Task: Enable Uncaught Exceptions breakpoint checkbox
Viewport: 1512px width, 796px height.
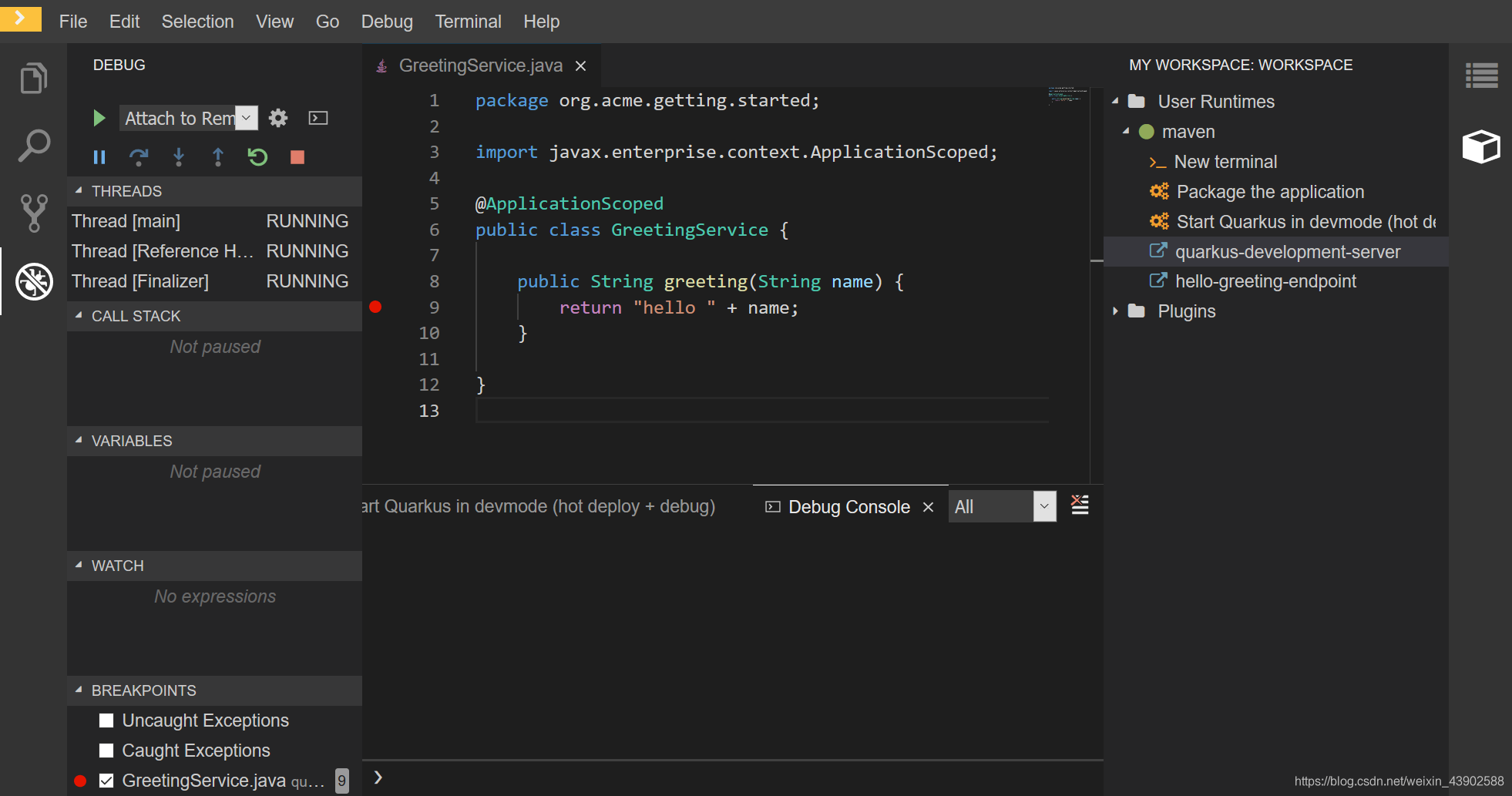Action: [x=106, y=720]
